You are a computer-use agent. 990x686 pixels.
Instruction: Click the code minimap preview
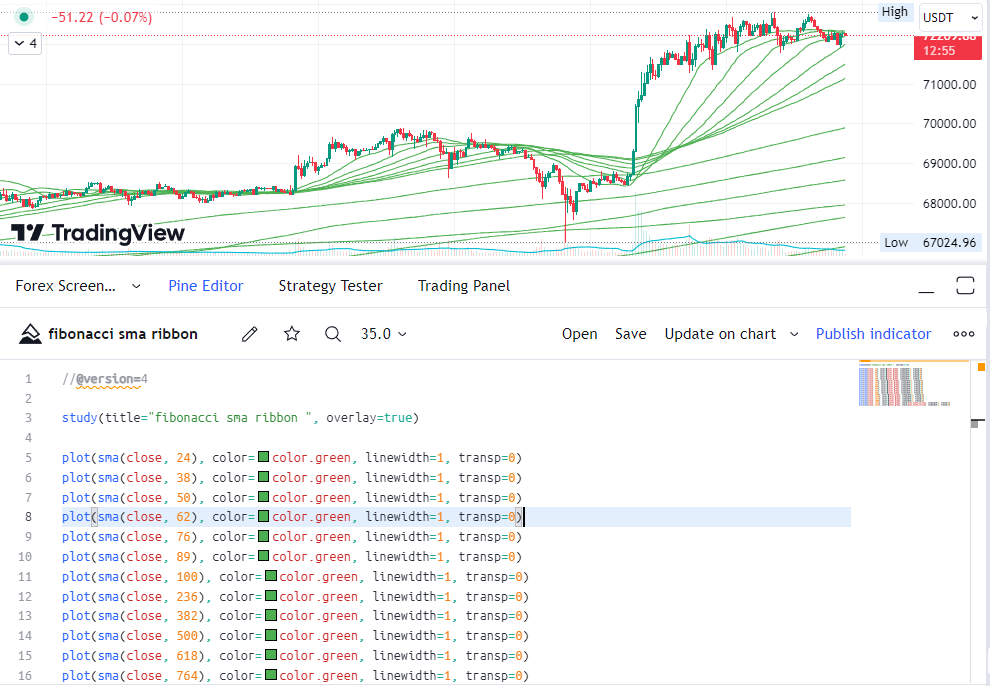[903, 385]
